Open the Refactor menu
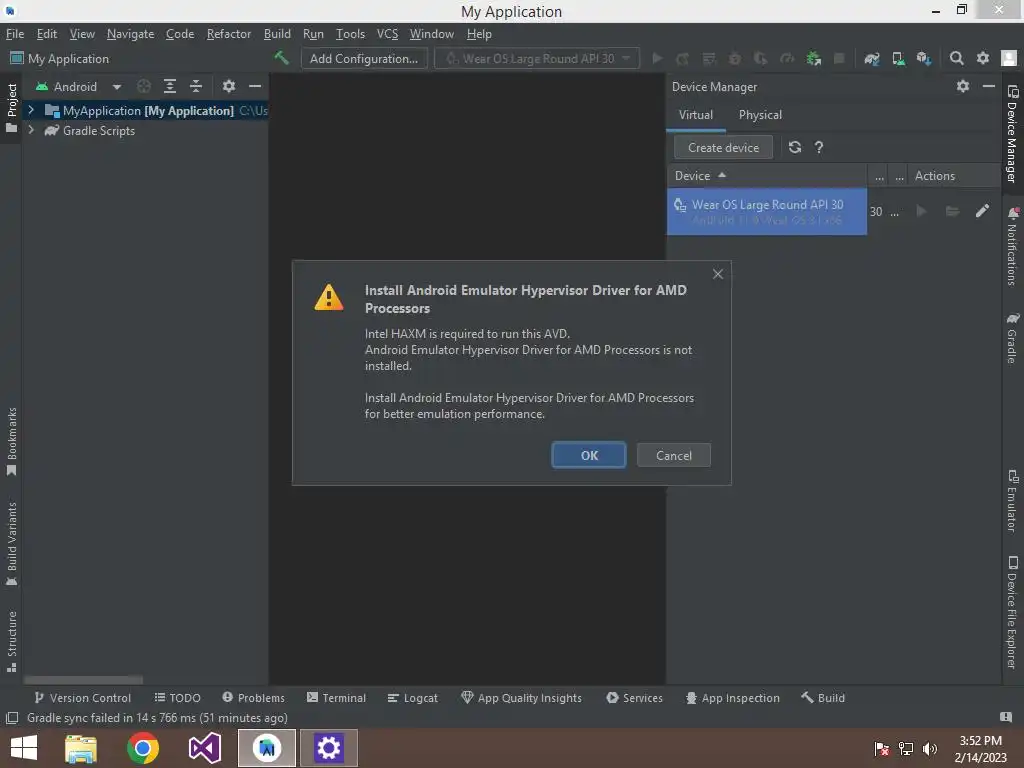1024x768 pixels. pos(229,34)
